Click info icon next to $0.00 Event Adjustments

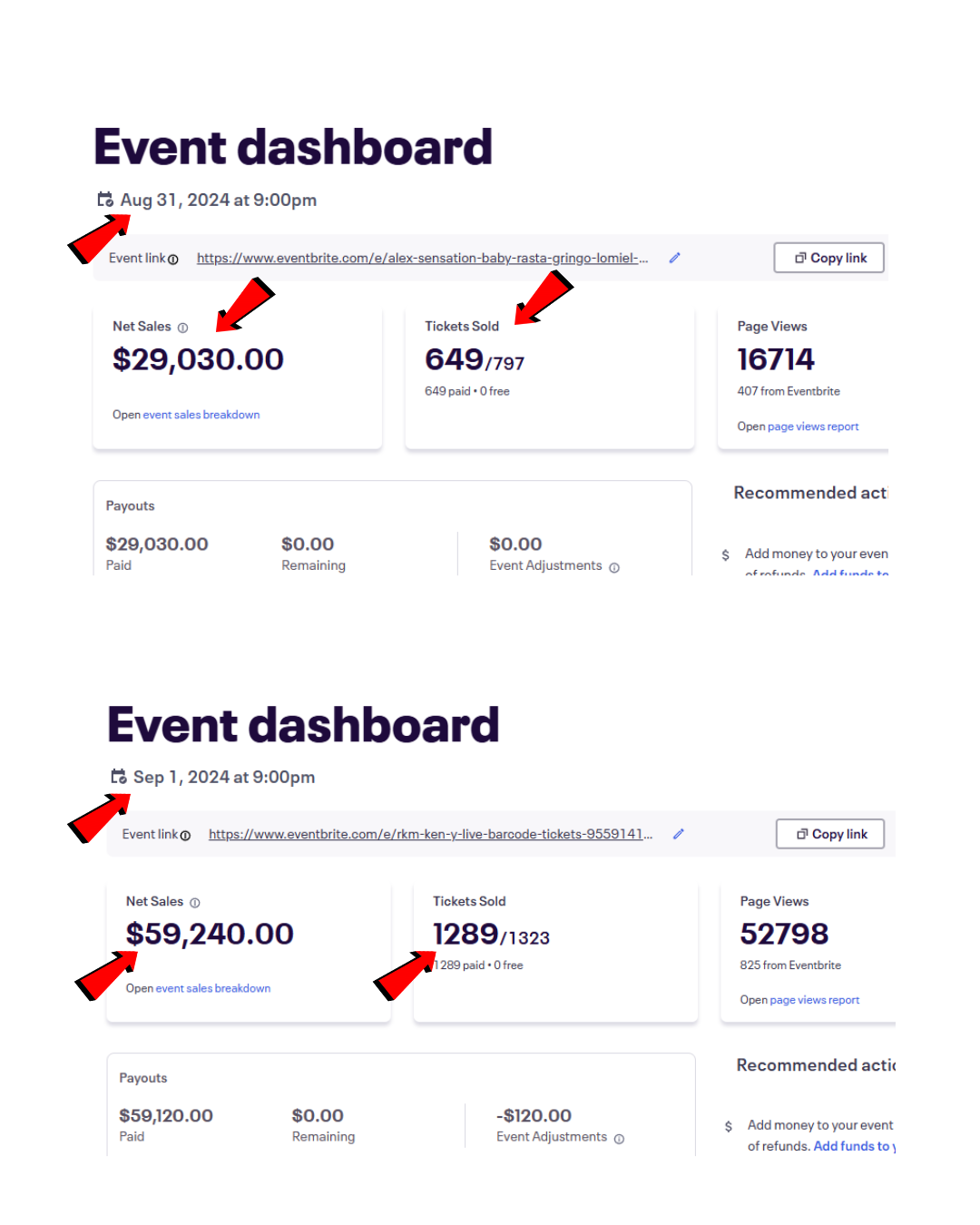pyautogui.click(x=614, y=568)
